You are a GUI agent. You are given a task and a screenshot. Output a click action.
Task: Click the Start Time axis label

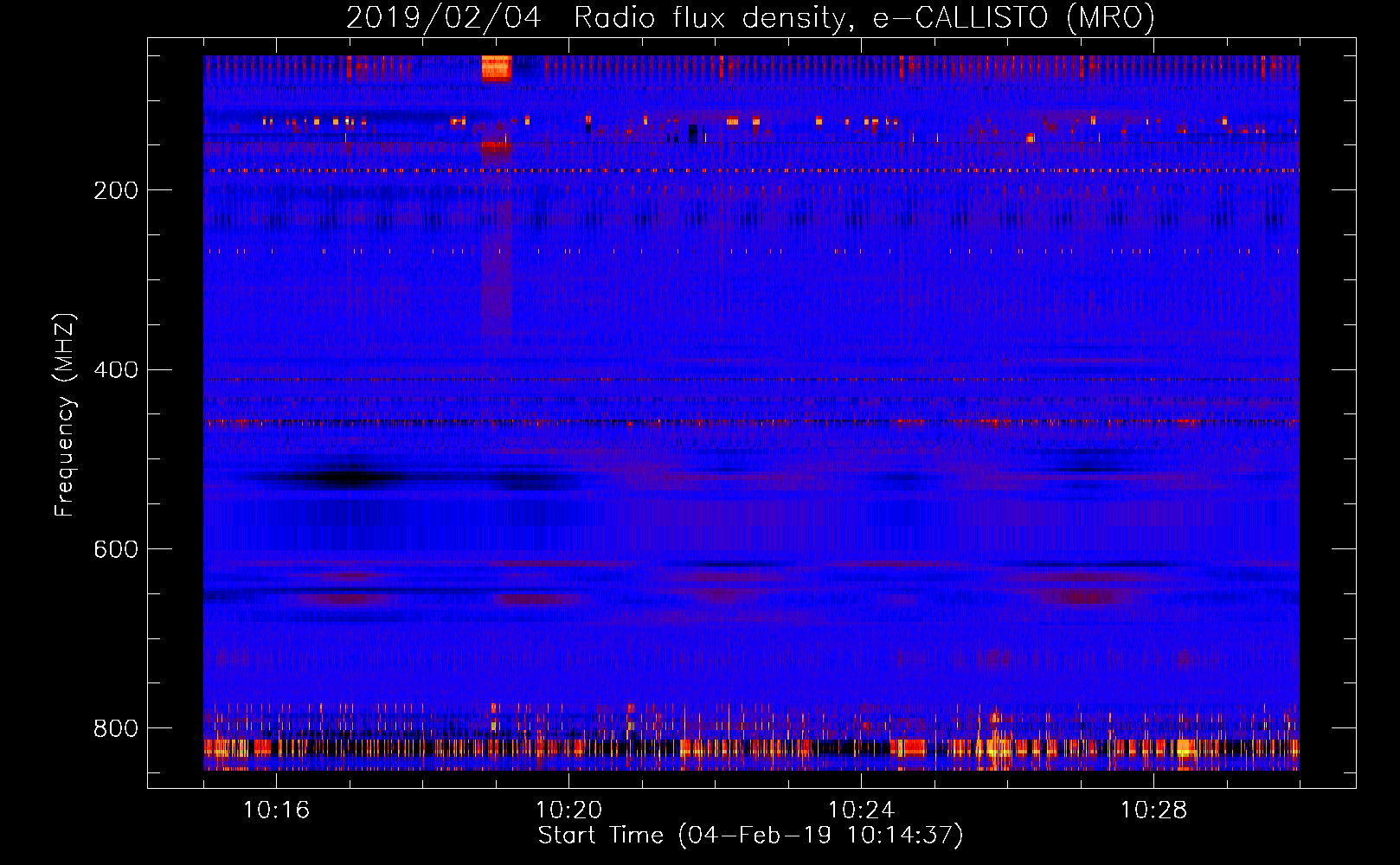750,836
